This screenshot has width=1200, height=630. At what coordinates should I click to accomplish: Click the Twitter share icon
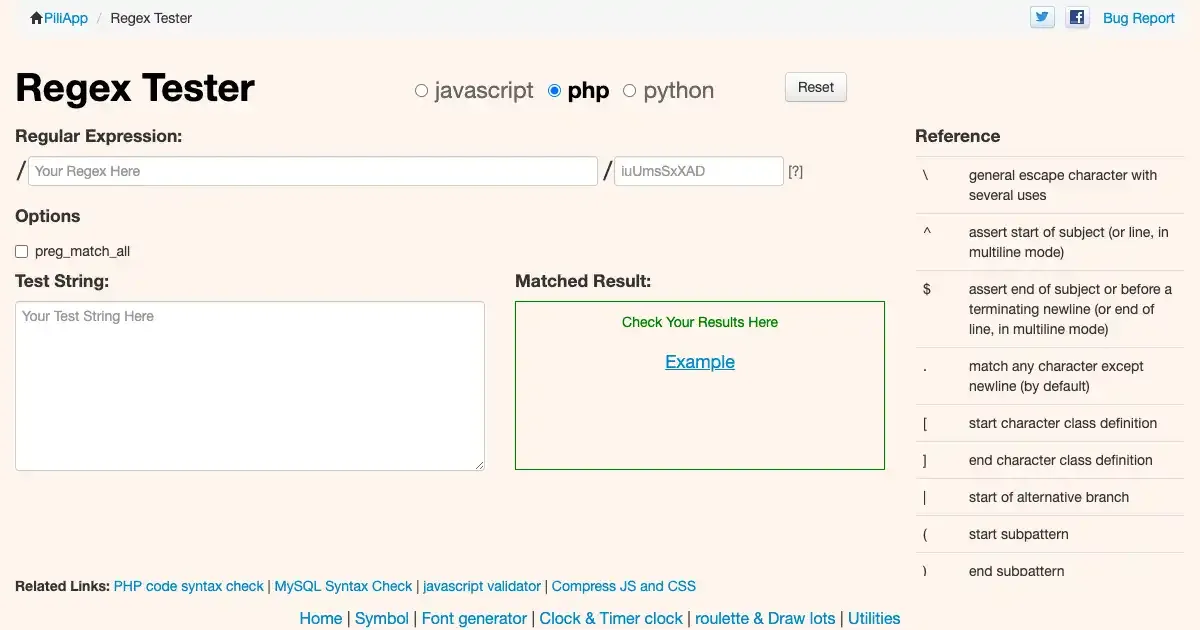pos(1042,17)
